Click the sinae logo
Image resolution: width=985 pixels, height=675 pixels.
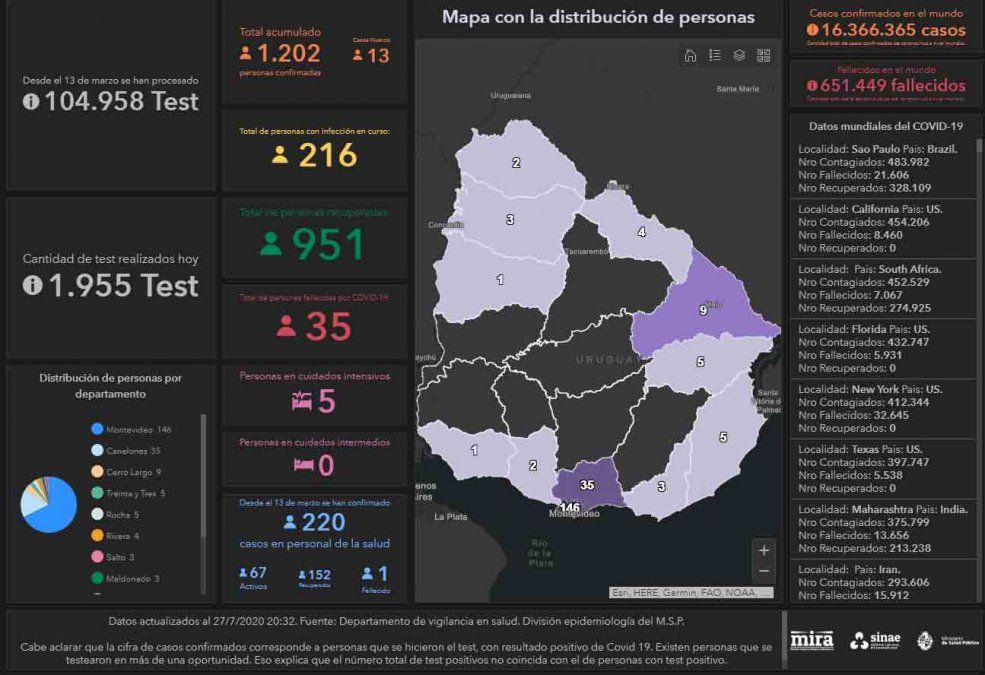tap(875, 640)
